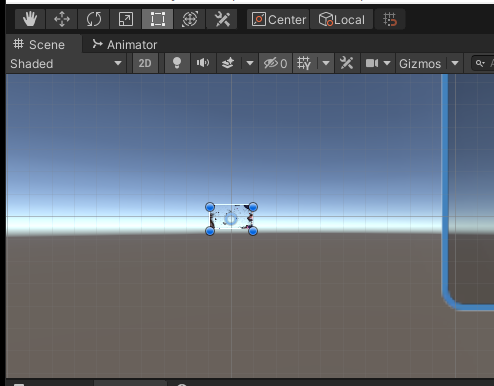Screen dimensions: 494x386
Task: Click bottom-right rect handle of sprite
Action: 253,231
